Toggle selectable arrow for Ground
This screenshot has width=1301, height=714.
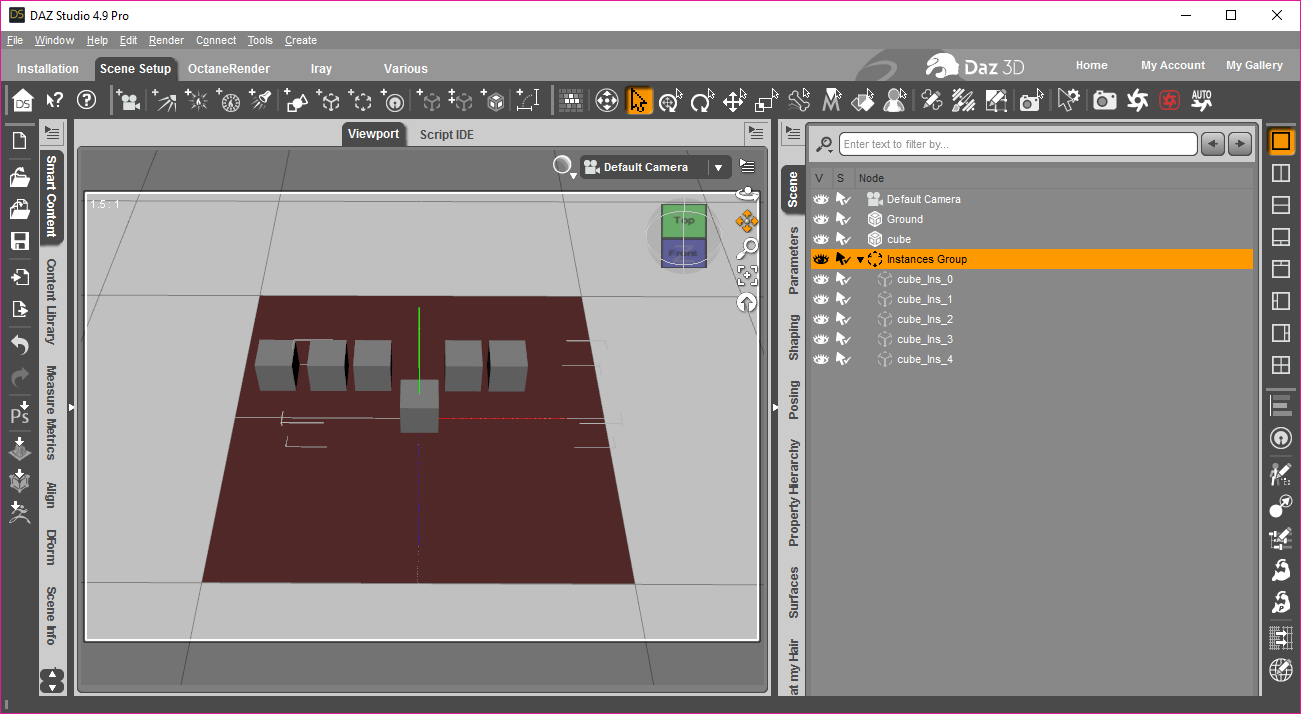[x=843, y=219]
